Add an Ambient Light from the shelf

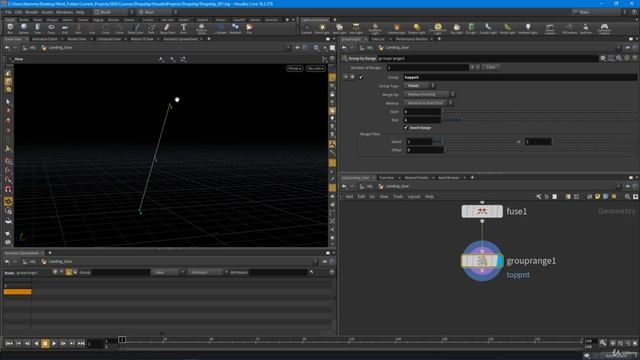point(528,29)
